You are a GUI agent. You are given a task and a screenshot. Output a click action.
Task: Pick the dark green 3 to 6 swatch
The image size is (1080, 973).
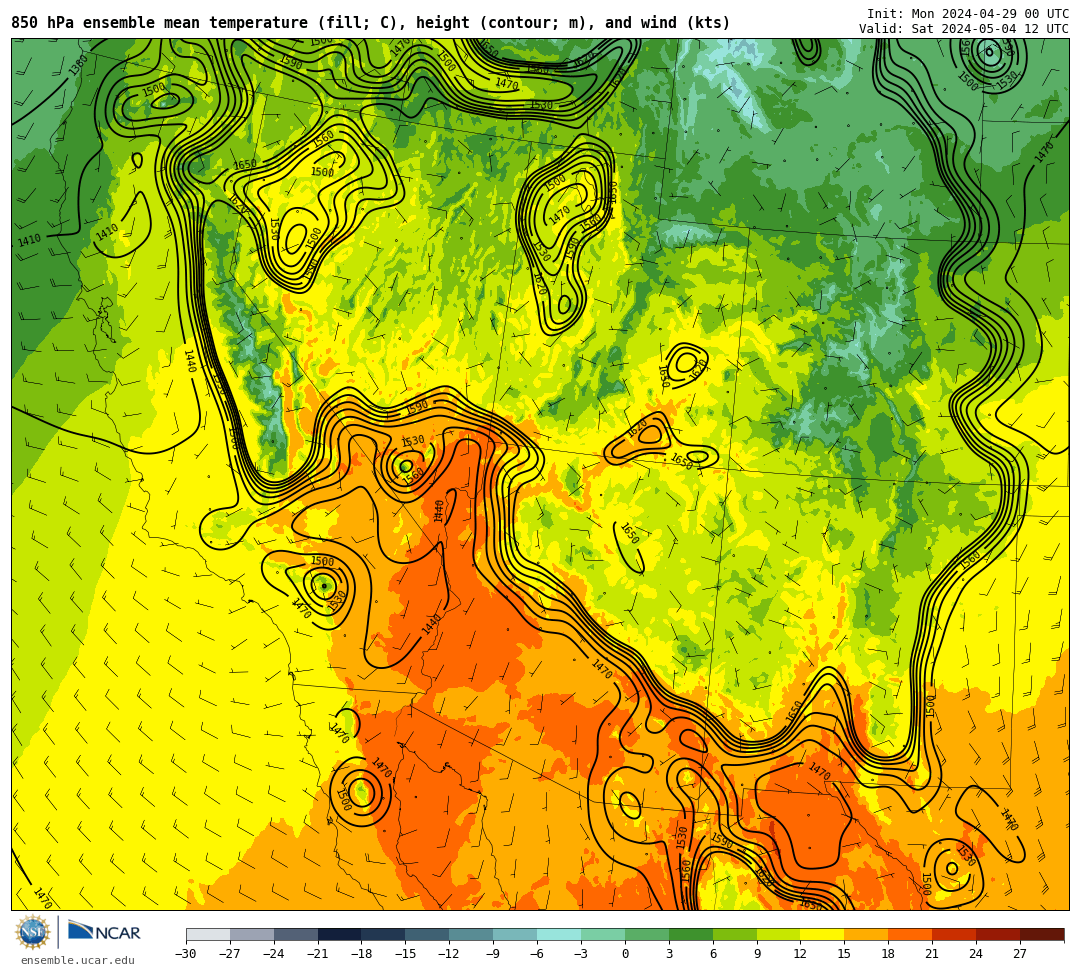pyautogui.click(x=691, y=934)
